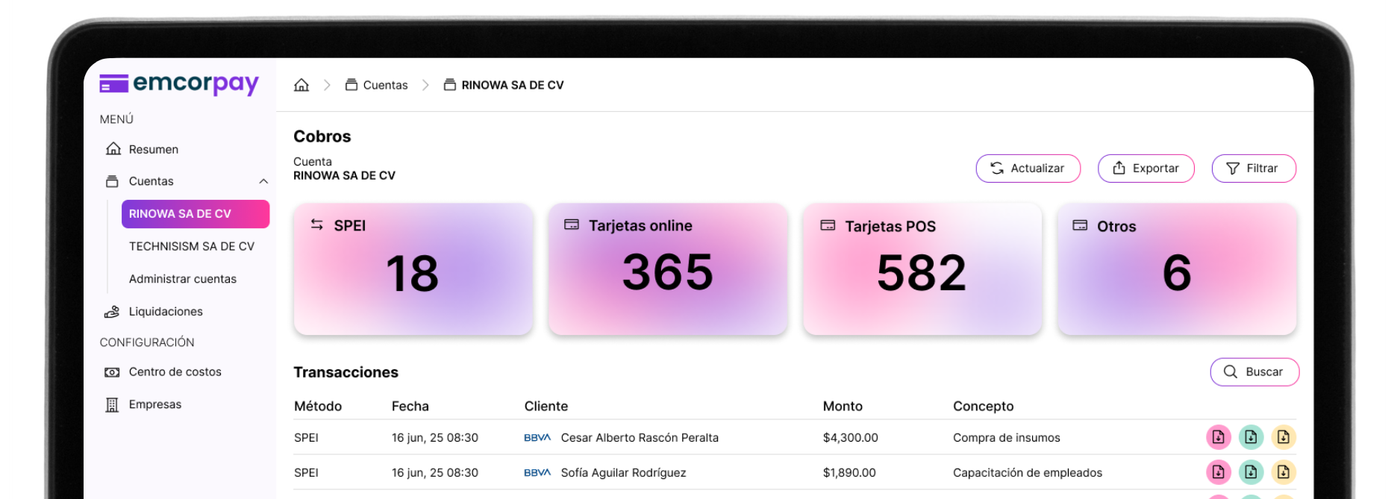This screenshot has width=1400, height=499.
Task: Open the Filtrar options
Action: (x=1254, y=168)
